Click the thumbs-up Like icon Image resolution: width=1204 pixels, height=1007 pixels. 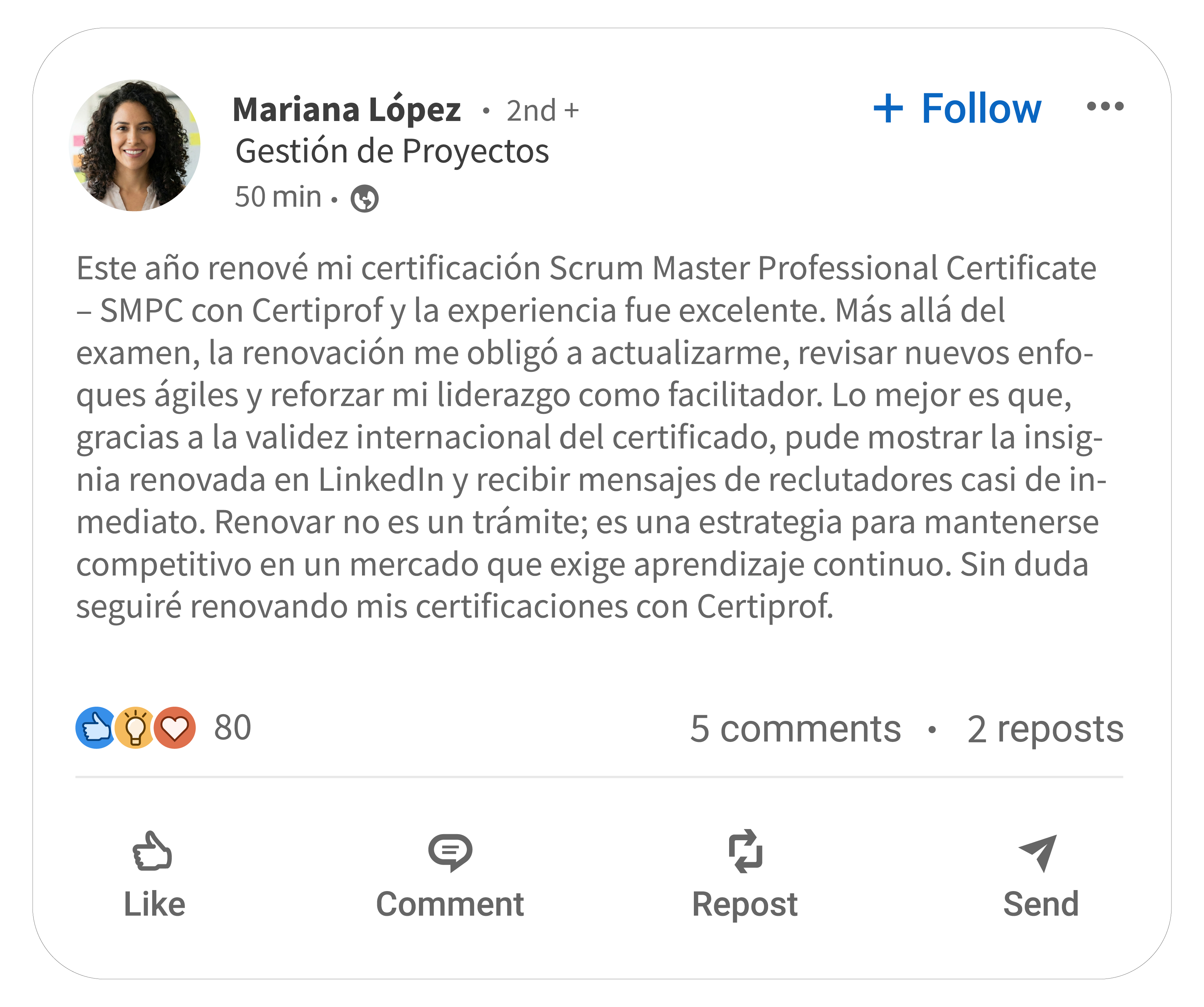pyautogui.click(x=152, y=851)
